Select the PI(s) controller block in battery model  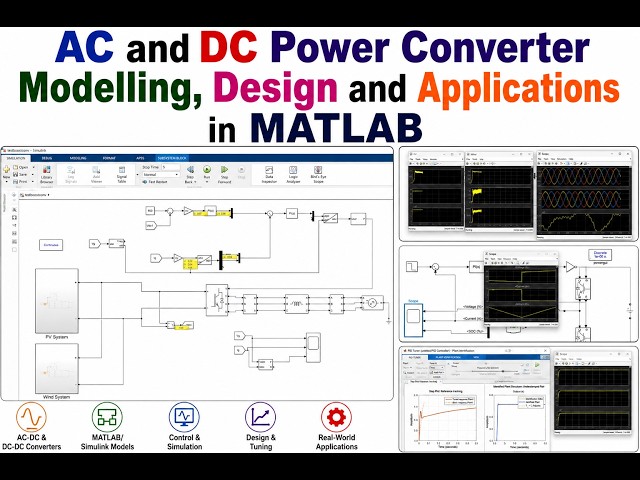[476, 267]
